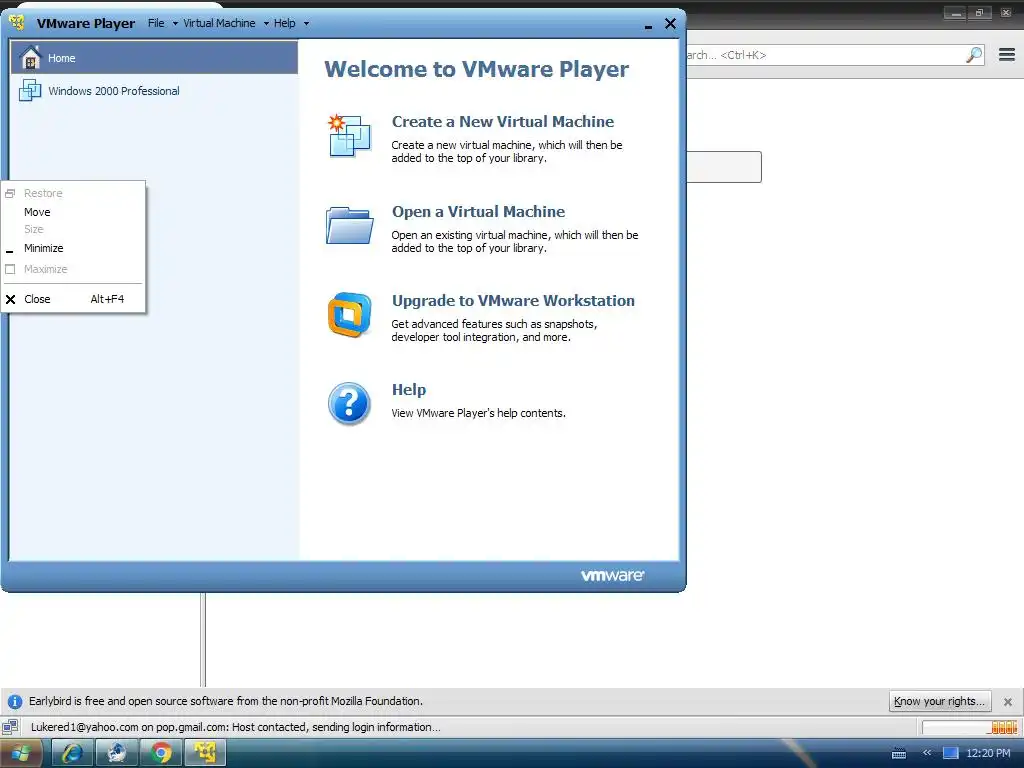Choose Close Alt+F4 from the context menu

[x=73, y=299]
